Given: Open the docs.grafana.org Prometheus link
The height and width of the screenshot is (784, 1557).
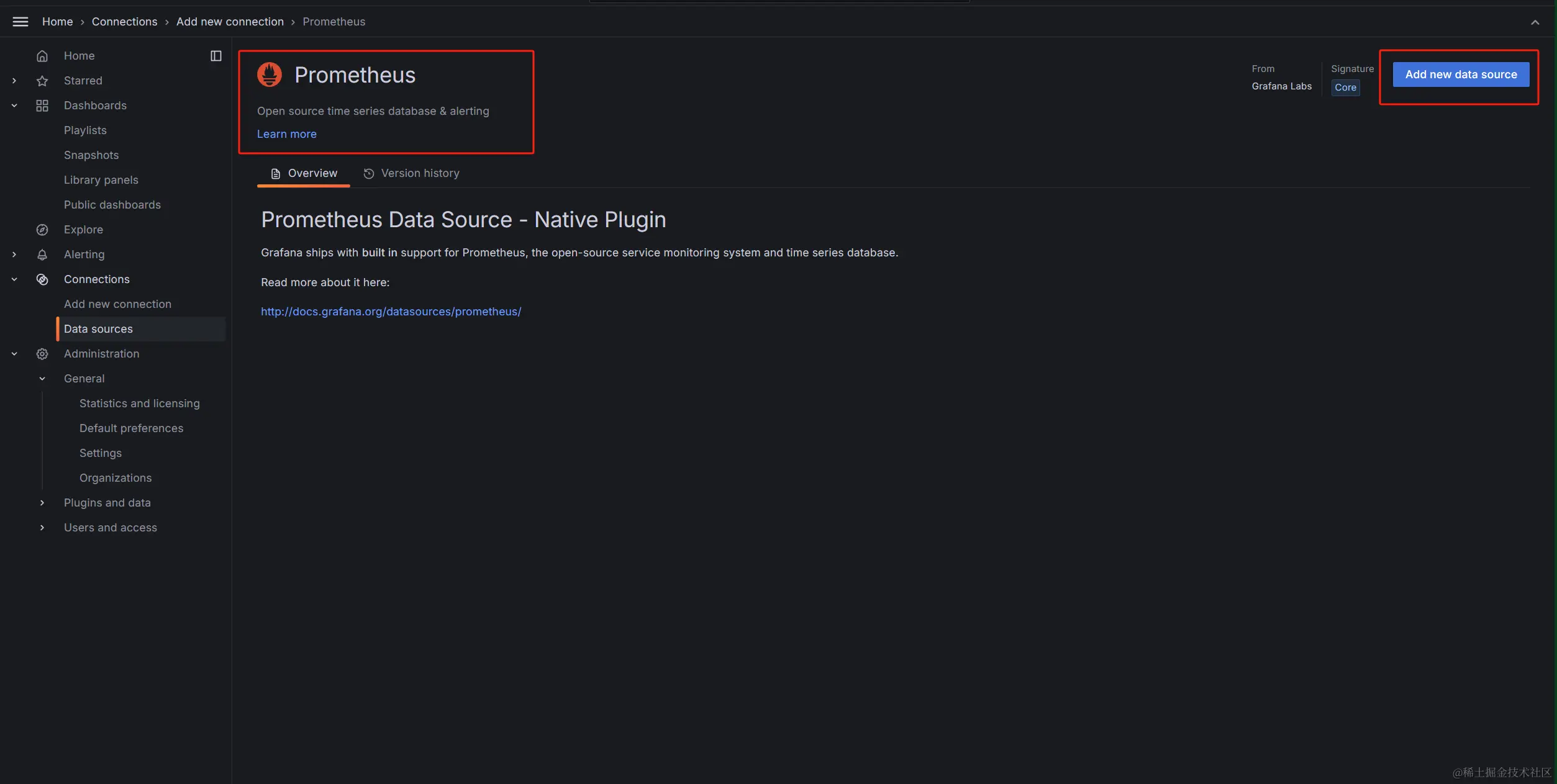Looking at the screenshot, I should pyautogui.click(x=391, y=312).
